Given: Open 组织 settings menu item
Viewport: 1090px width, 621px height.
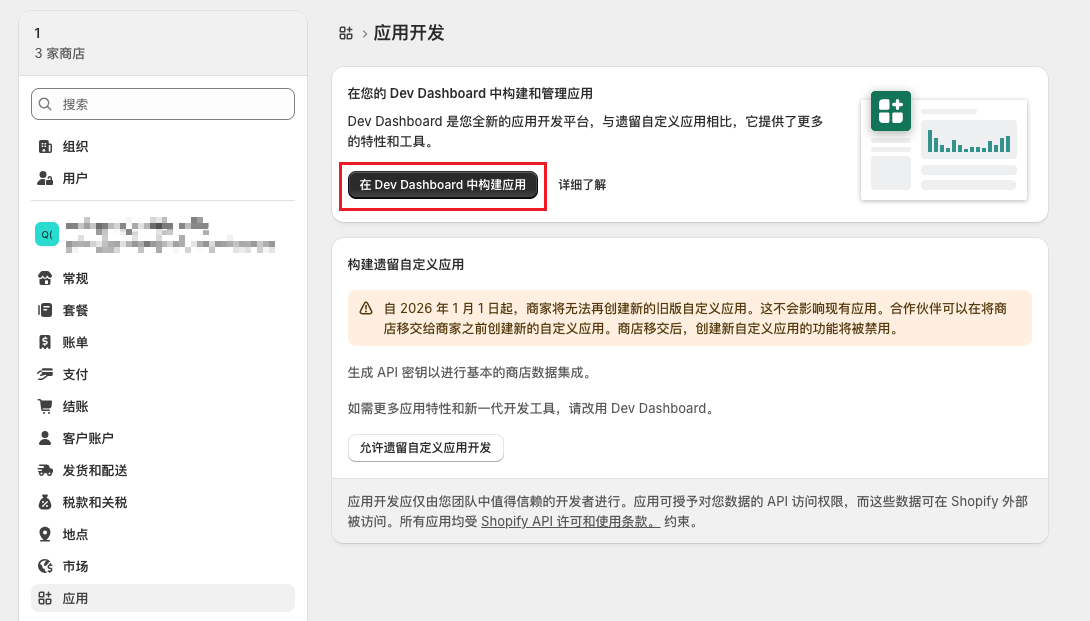Looking at the screenshot, I should 163,146.
